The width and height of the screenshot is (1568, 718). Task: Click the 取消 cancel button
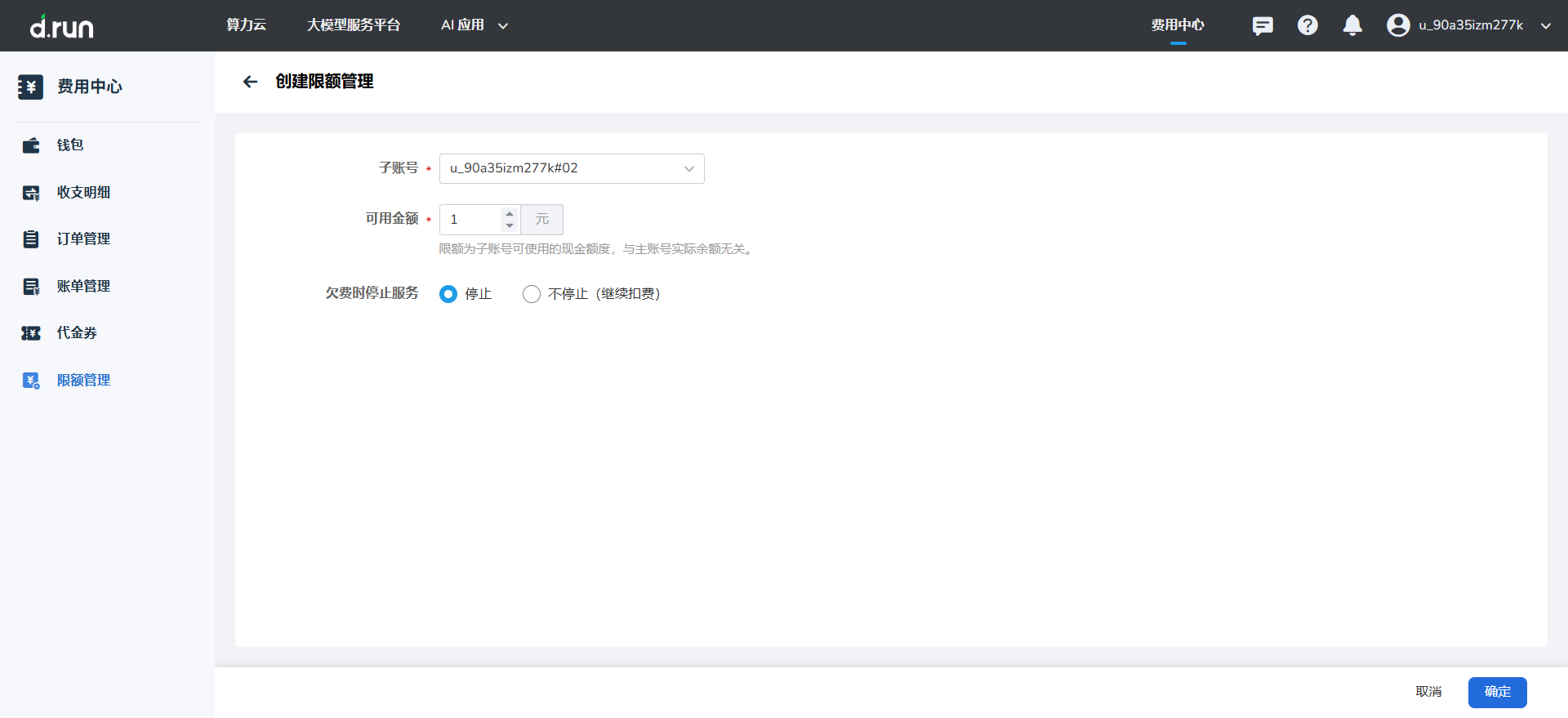[x=1428, y=692]
